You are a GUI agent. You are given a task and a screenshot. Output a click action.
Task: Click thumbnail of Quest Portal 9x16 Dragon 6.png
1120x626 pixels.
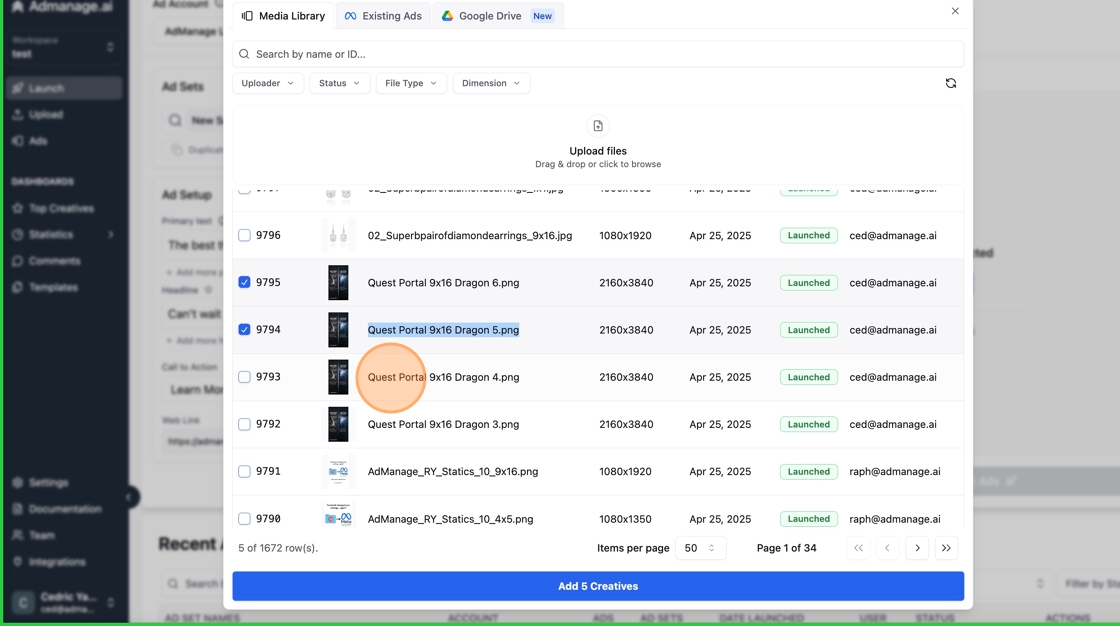tap(338, 282)
